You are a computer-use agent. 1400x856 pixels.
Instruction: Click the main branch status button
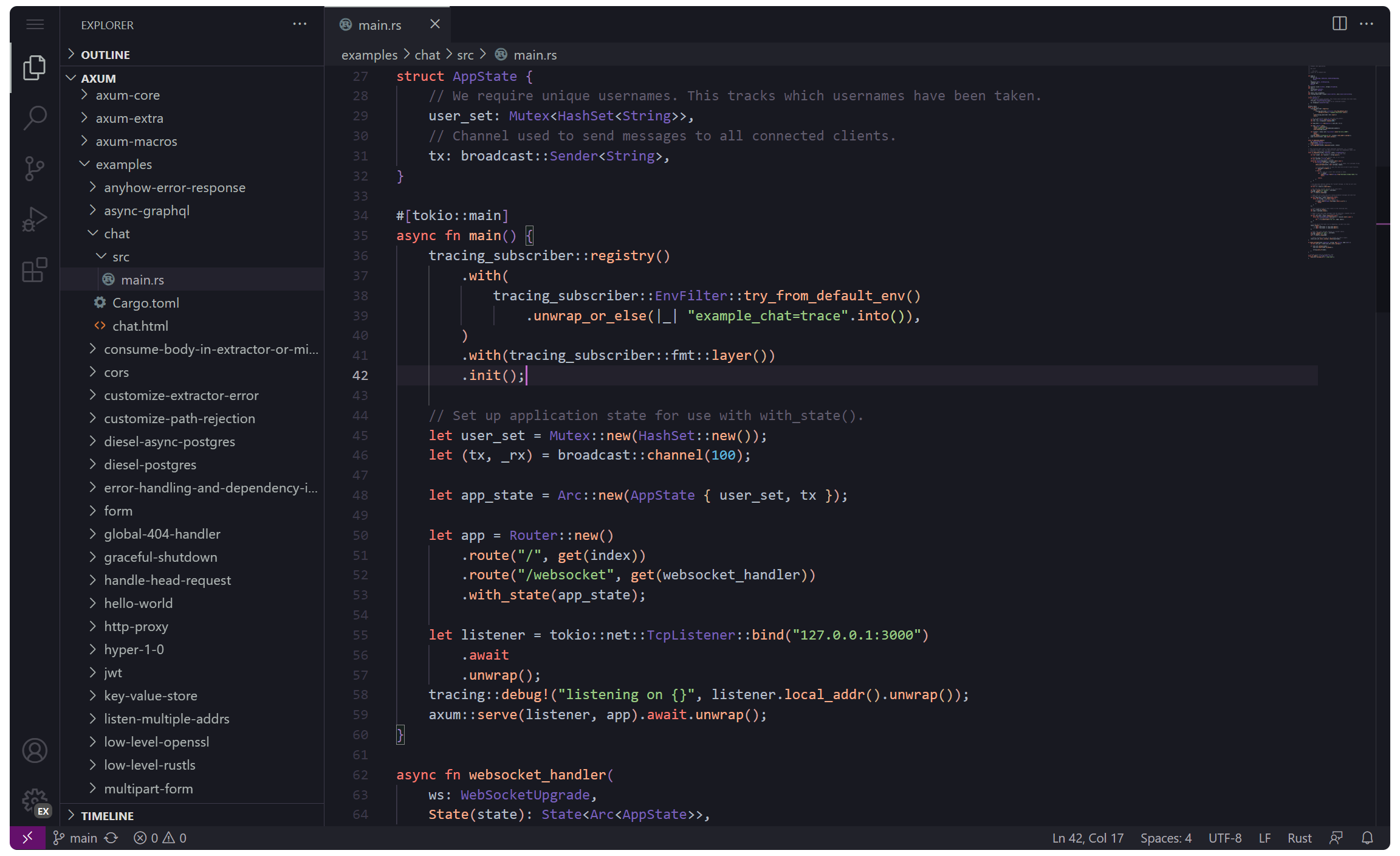(x=75, y=838)
